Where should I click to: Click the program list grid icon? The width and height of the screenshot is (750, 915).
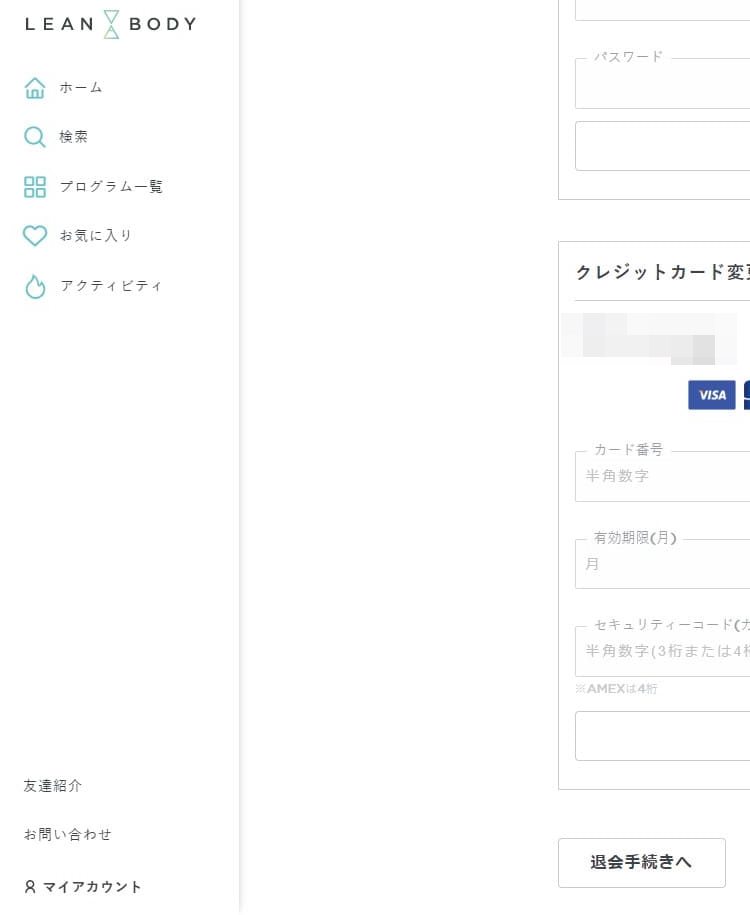coord(34,187)
